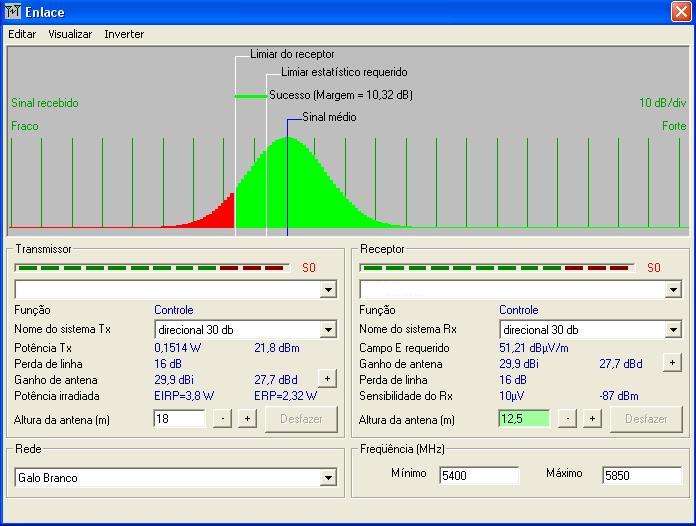Click the 'EIRP=3,8 W' value
696x526 pixels.
184,395
